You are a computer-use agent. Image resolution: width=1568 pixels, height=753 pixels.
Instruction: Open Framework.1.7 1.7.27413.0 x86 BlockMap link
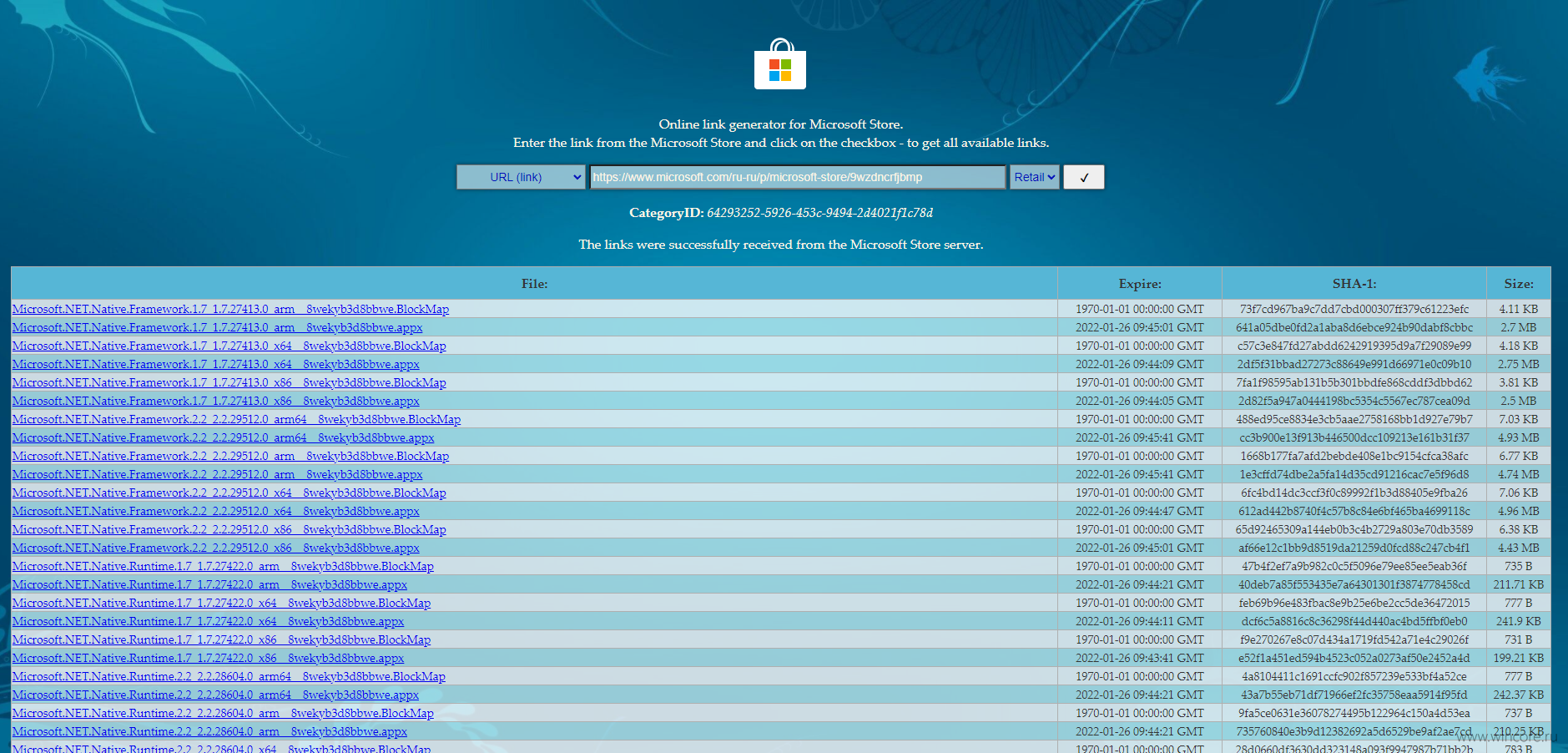(x=229, y=382)
